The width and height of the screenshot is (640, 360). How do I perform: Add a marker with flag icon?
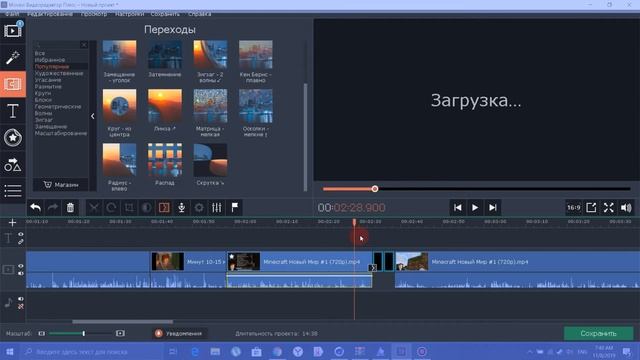(x=235, y=208)
